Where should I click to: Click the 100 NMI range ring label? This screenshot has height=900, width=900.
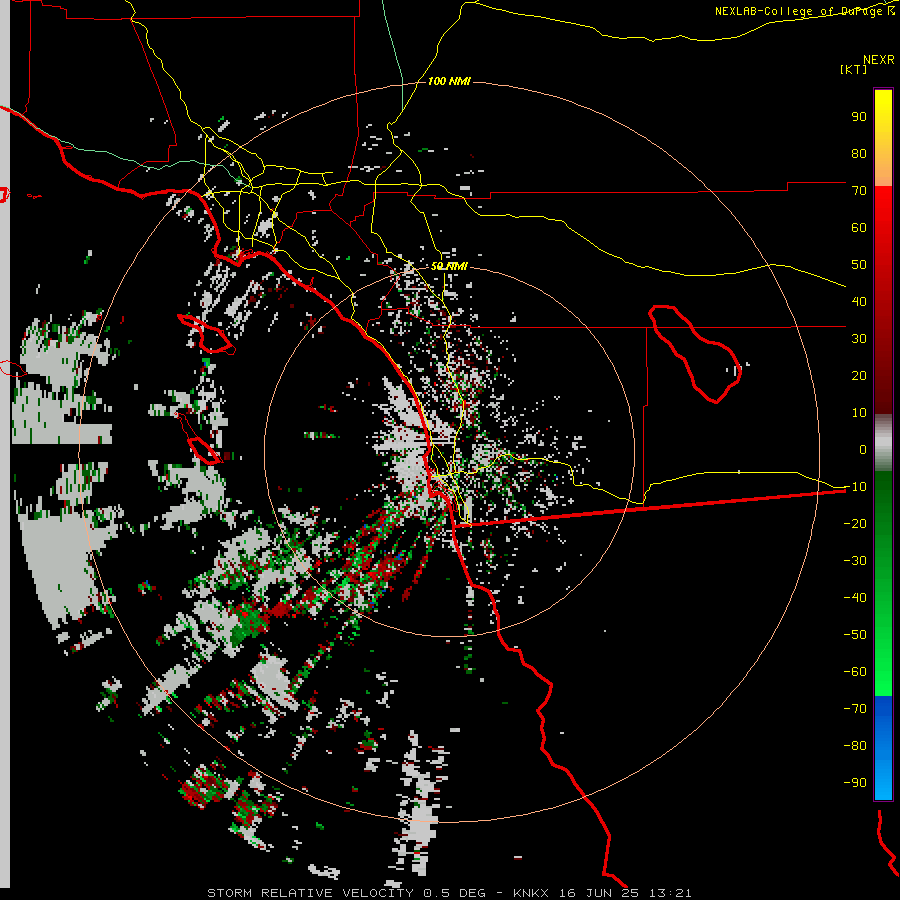449,81
